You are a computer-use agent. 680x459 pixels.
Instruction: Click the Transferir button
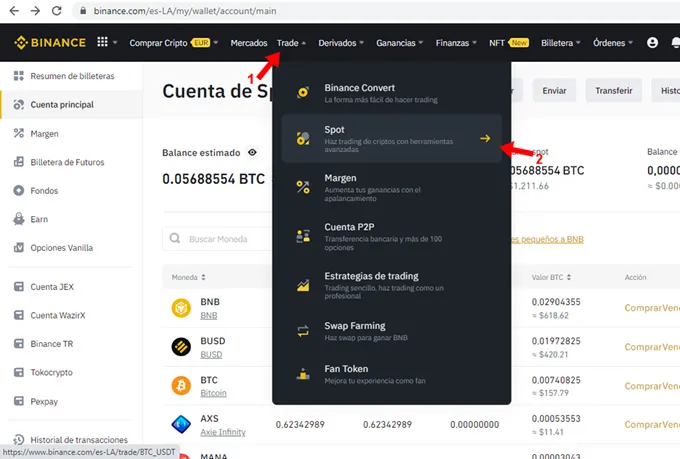pyautogui.click(x=613, y=90)
